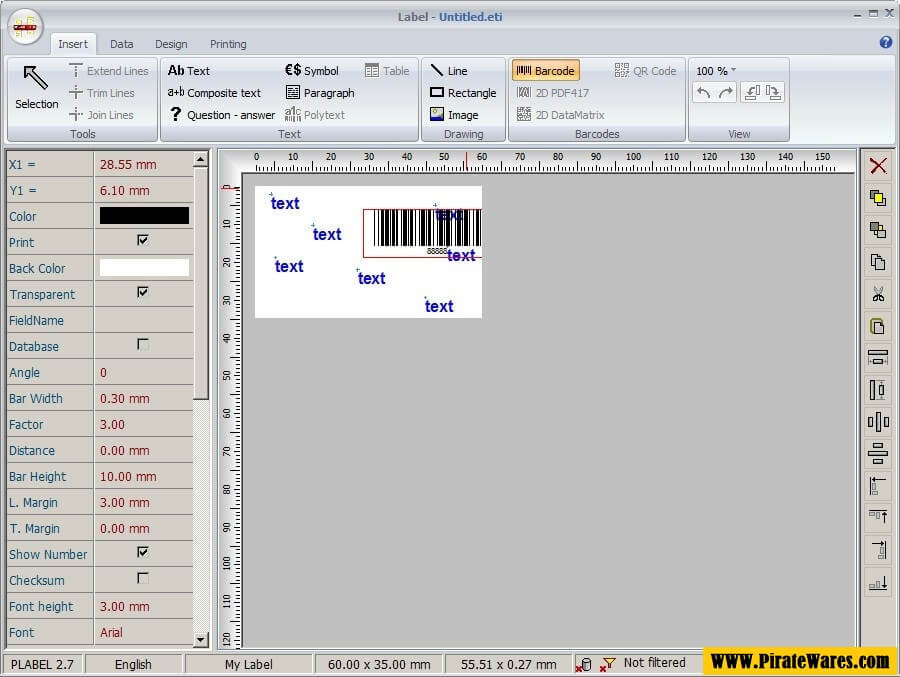The image size is (900, 677).
Task: Open the 100 % zoom dropdown
Action: point(716,71)
